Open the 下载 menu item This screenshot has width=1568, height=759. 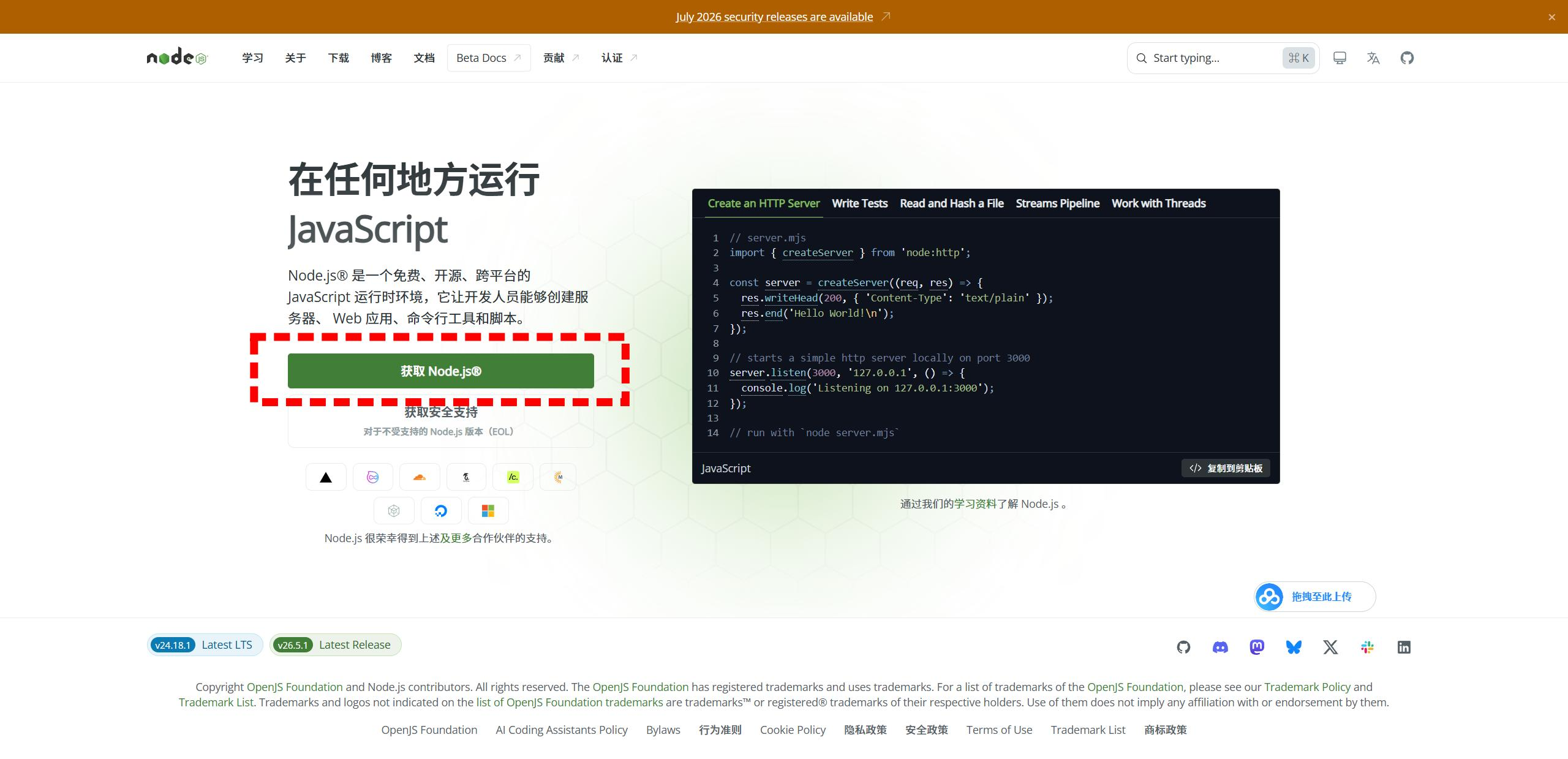point(338,58)
